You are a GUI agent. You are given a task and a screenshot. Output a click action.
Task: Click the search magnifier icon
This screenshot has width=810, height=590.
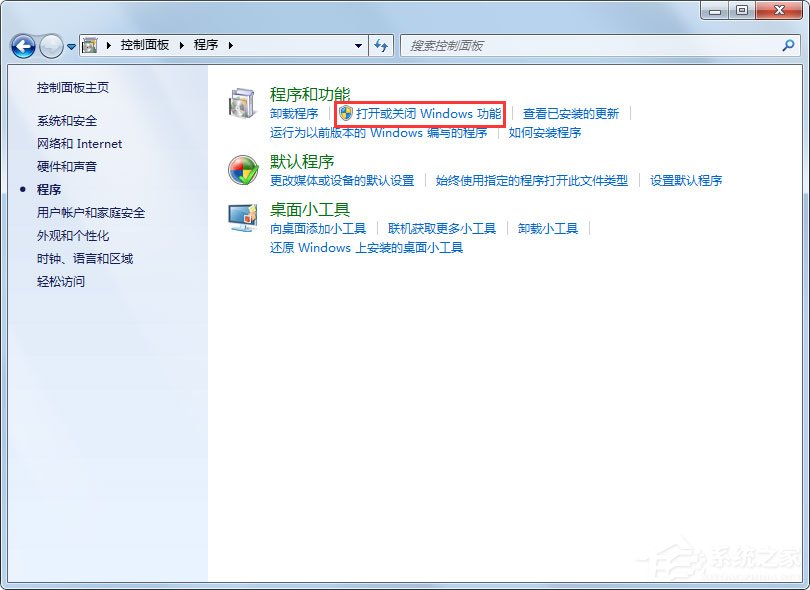click(x=789, y=46)
